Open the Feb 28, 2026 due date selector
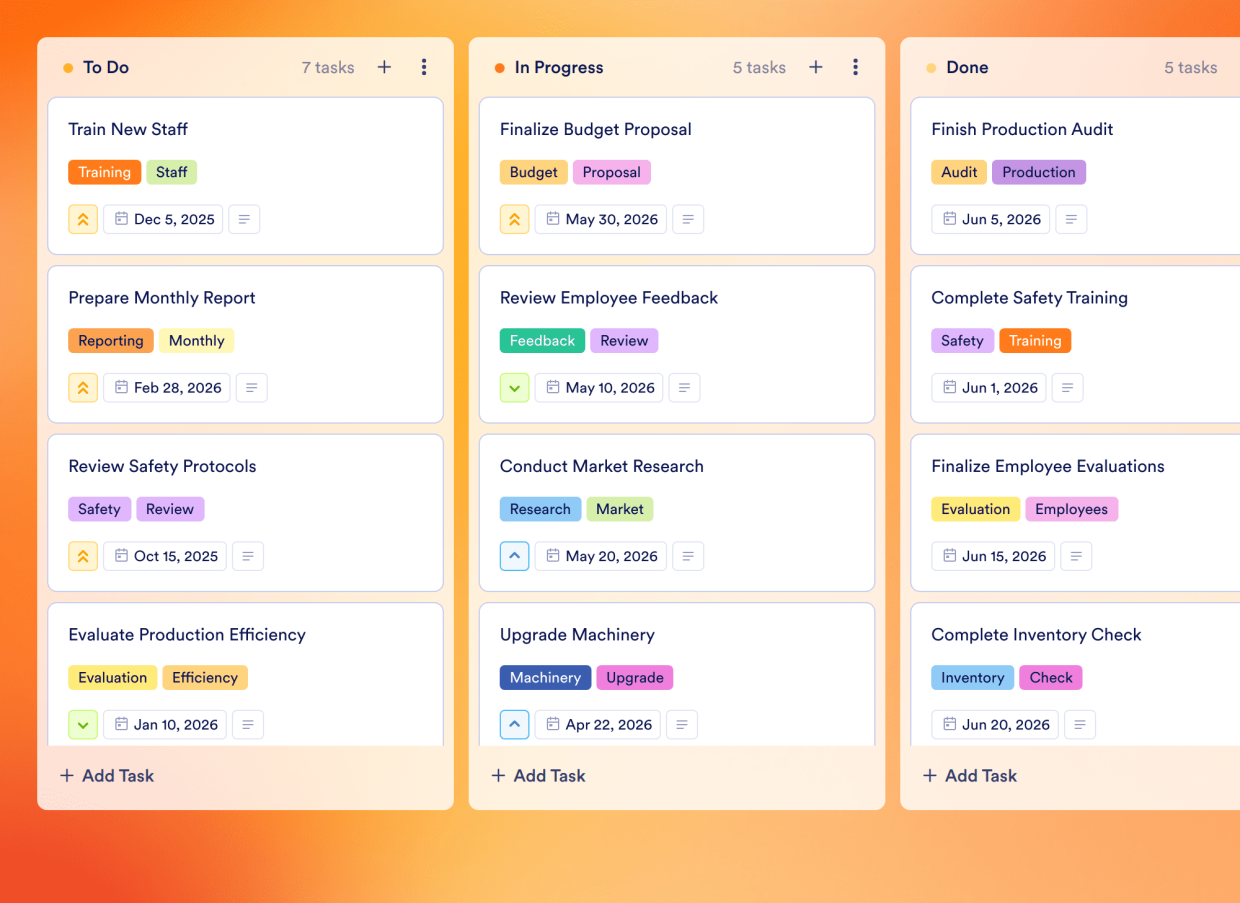The width and height of the screenshot is (1240, 903). click(166, 387)
